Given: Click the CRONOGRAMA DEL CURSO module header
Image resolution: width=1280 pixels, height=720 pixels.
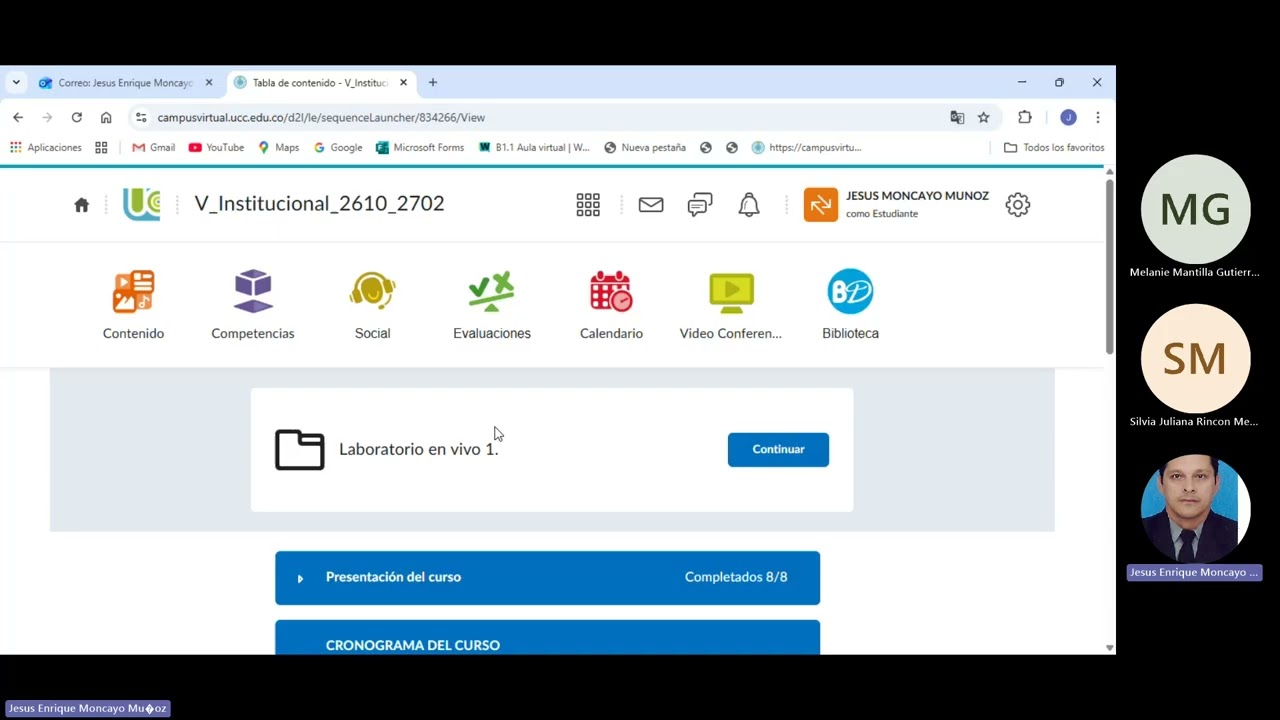Looking at the screenshot, I should (547, 640).
